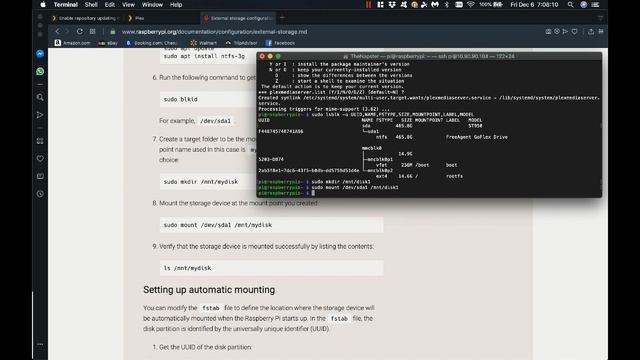Send page to My Flow from address bar
The image size is (640, 360).
click(x=565, y=31)
